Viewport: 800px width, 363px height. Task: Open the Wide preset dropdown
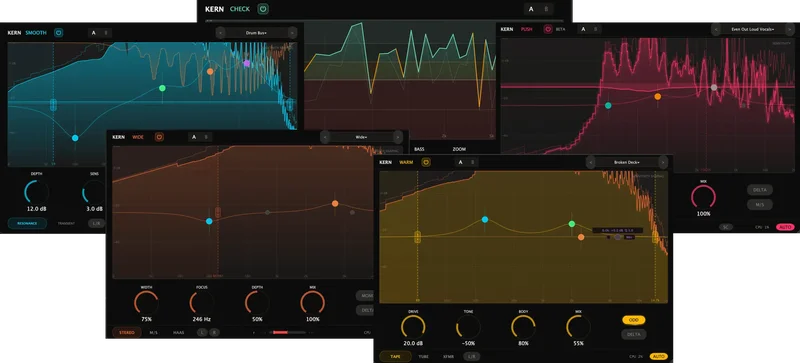coord(362,137)
